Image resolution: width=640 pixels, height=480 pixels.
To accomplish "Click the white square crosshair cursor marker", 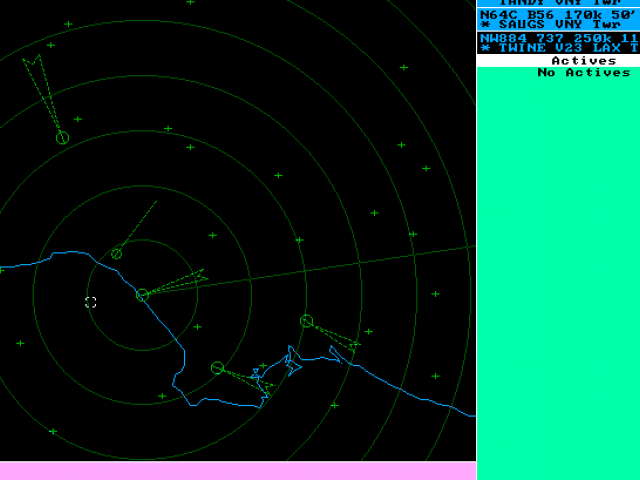I will click(91, 302).
